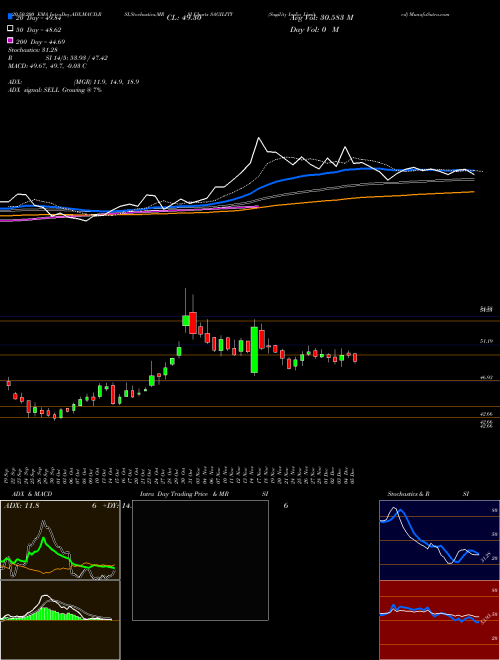The image size is (500, 660).
Task: Click the 'CL: 49.30' closing price label
Action: point(184,18)
